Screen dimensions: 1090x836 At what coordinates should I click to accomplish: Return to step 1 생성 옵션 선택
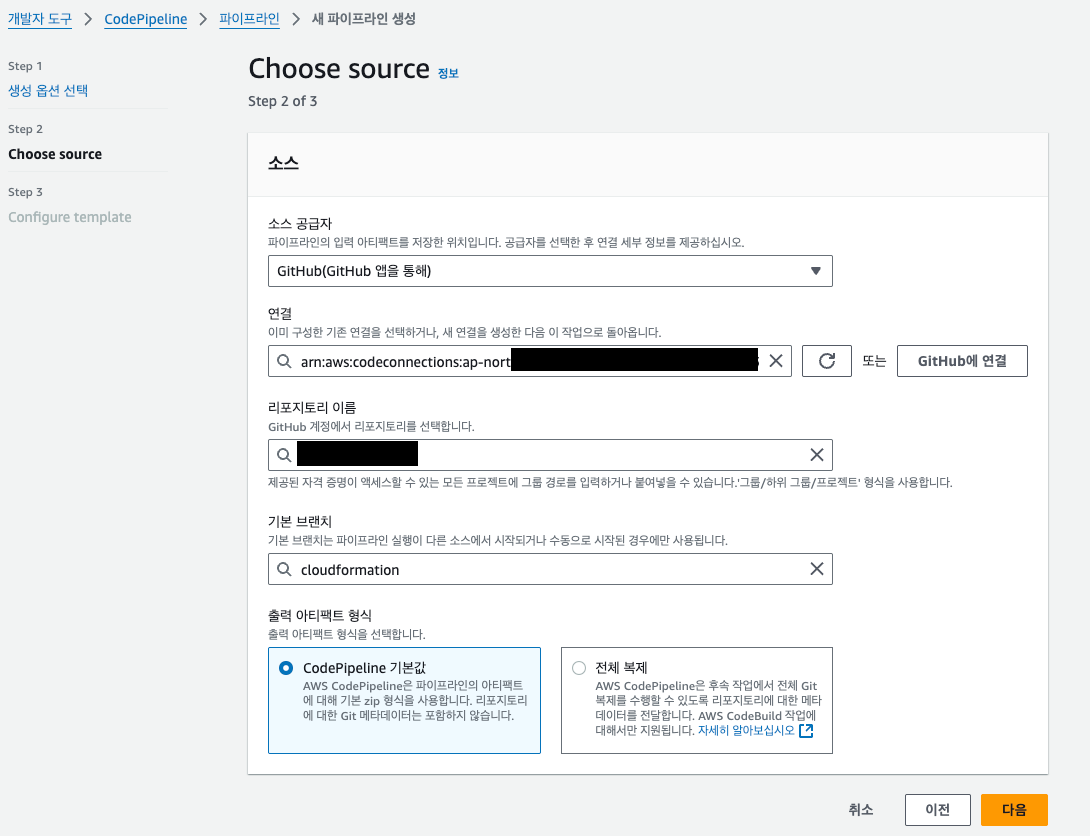(48, 90)
